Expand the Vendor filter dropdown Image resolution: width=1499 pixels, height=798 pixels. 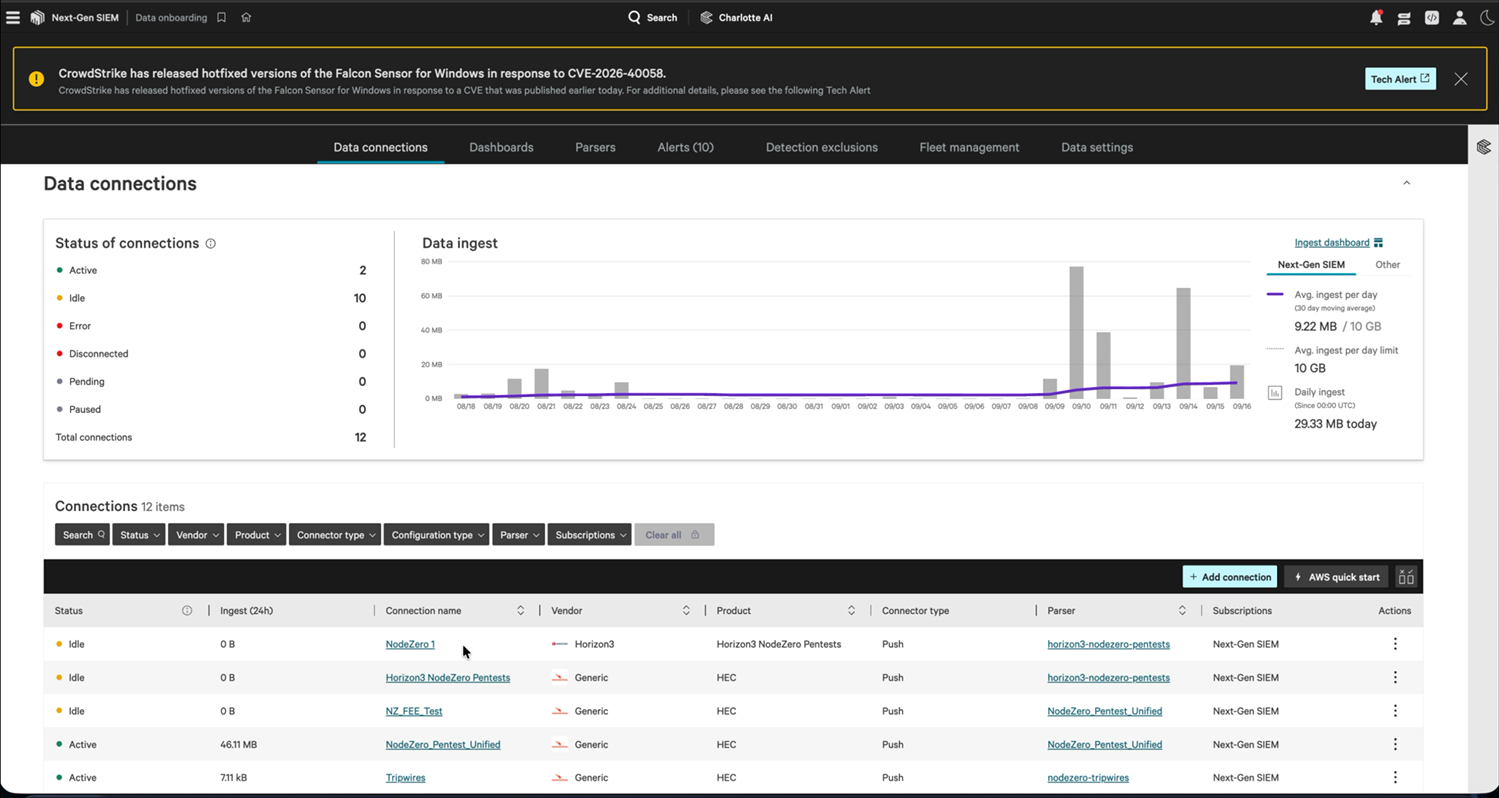[x=195, y=535]
